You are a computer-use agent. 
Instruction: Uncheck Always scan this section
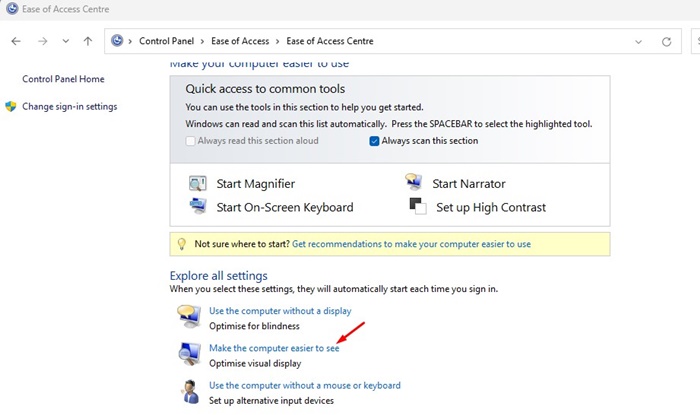pyautogui.click(x=374, y=141)
